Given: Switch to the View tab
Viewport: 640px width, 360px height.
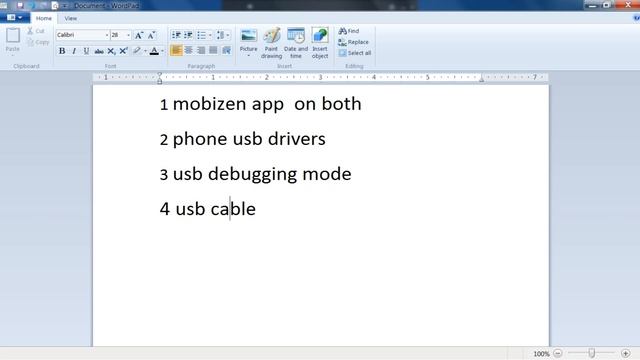Looking at the screenshot, I should click(71, 18).
